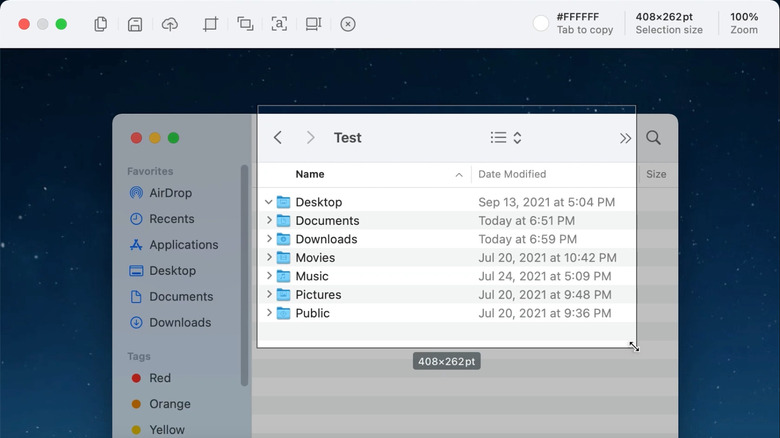The image size is (780, 438).
Task: Cancel selection with circled X icon
Action: 347,24
